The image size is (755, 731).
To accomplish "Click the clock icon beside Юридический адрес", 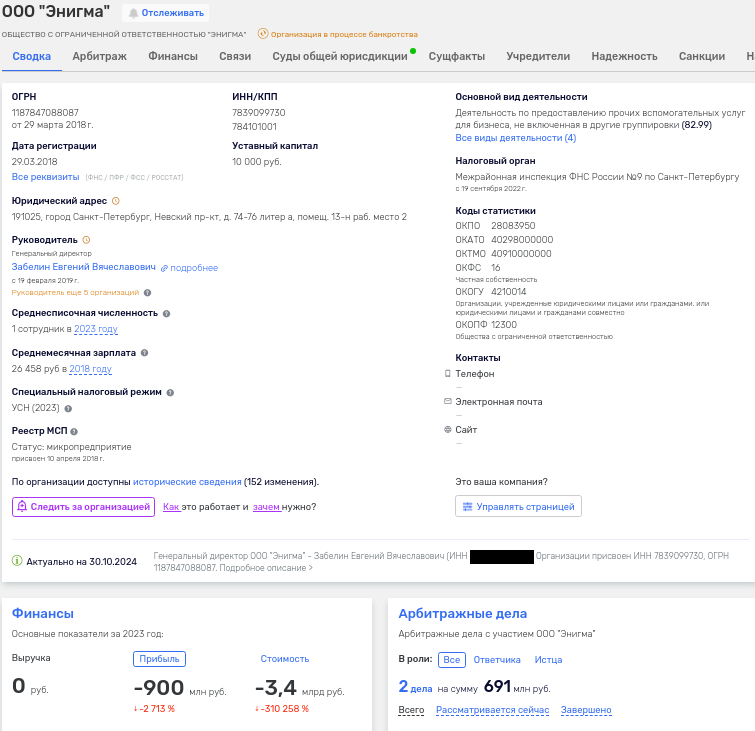I will pos(116,201).
